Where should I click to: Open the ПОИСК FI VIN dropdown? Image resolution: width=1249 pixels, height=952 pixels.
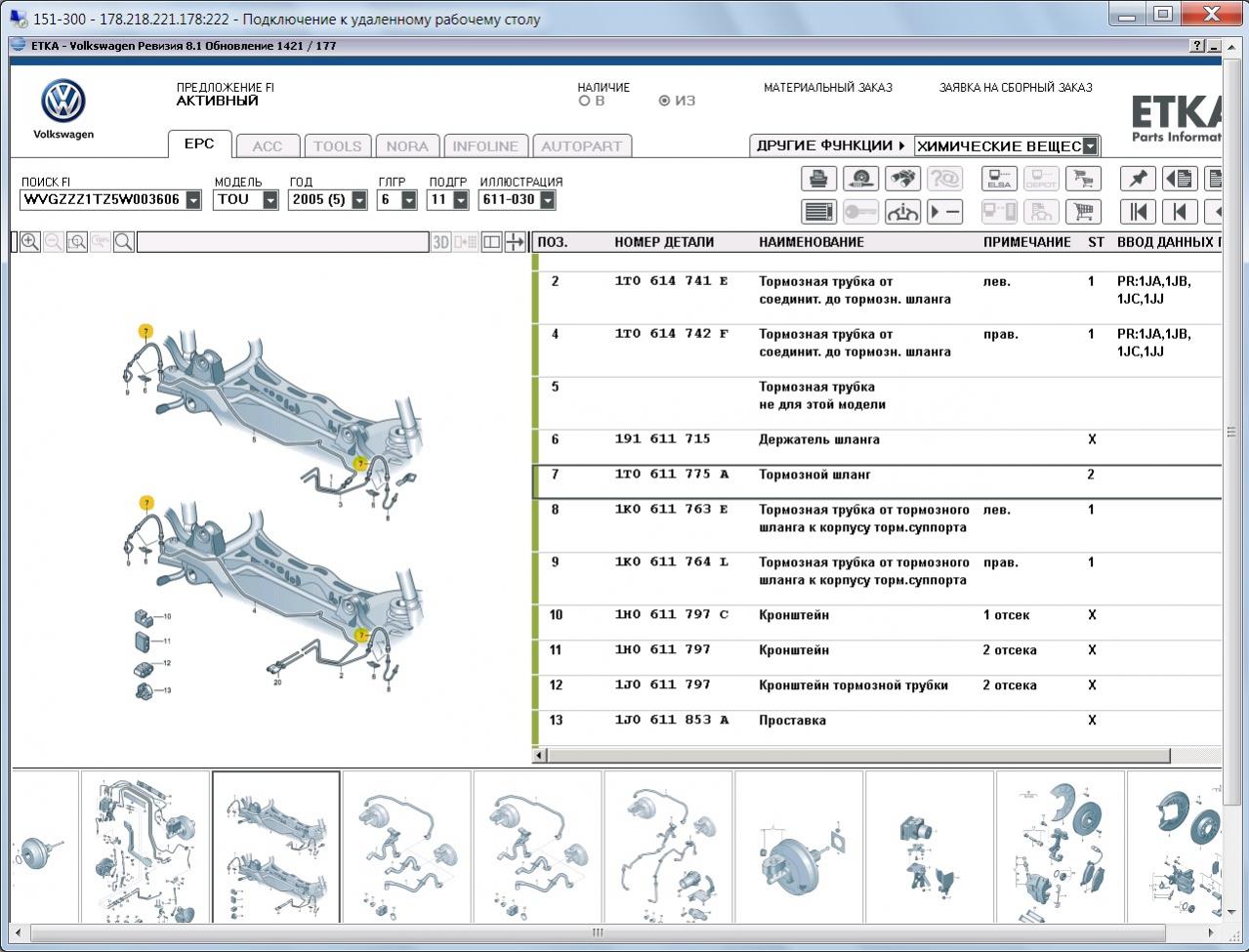193,200
